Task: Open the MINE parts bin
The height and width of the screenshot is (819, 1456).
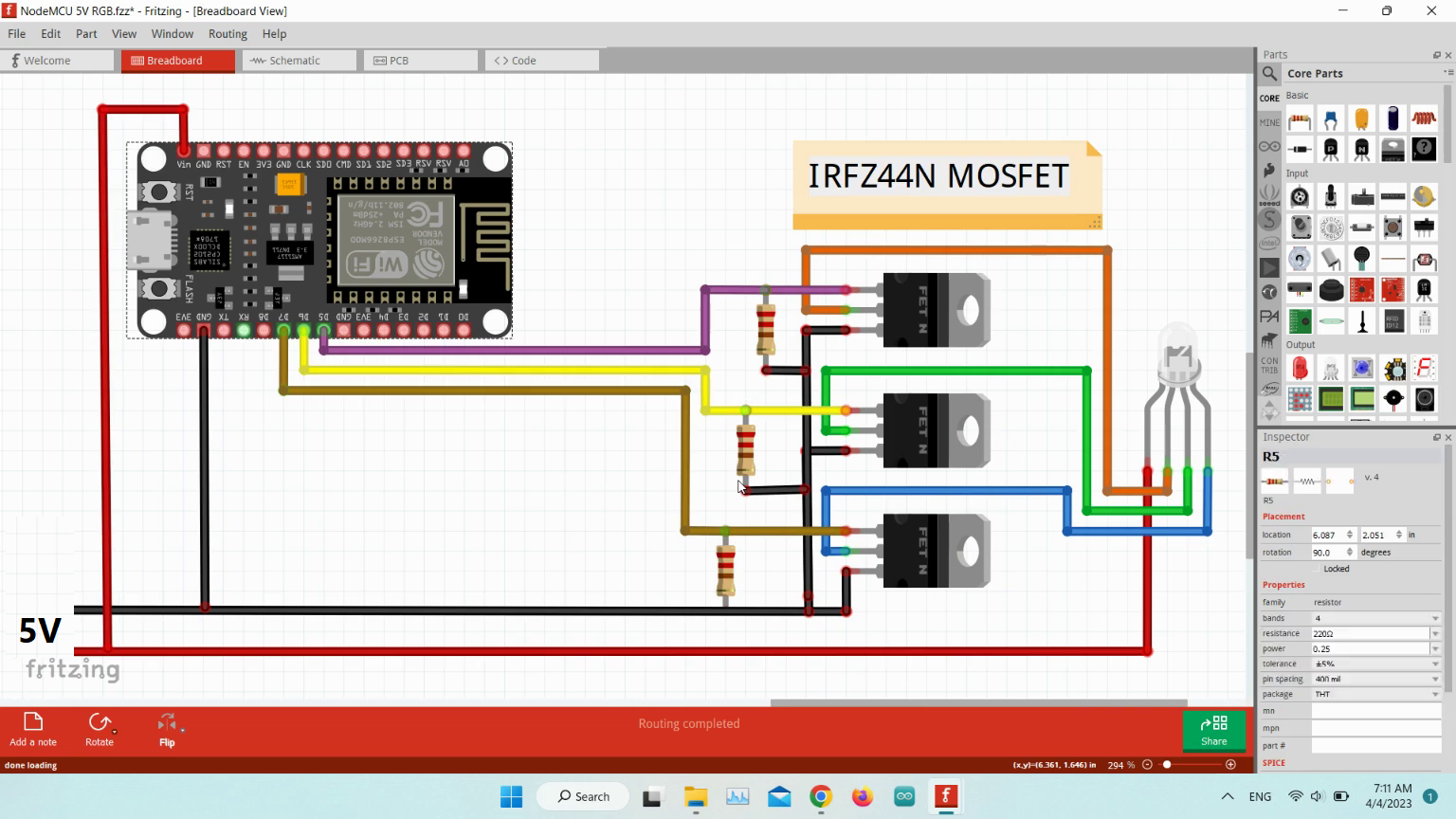Action: pyautogui.click(x=1269, y=122)
